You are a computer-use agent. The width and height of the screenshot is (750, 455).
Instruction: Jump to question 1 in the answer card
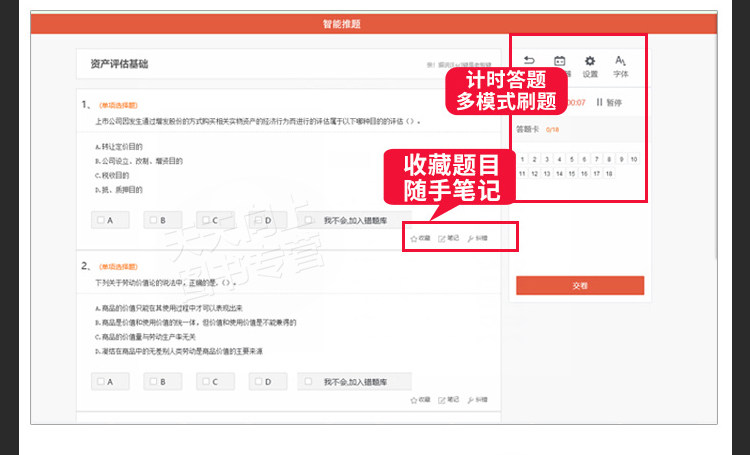[x=522, y=159]
